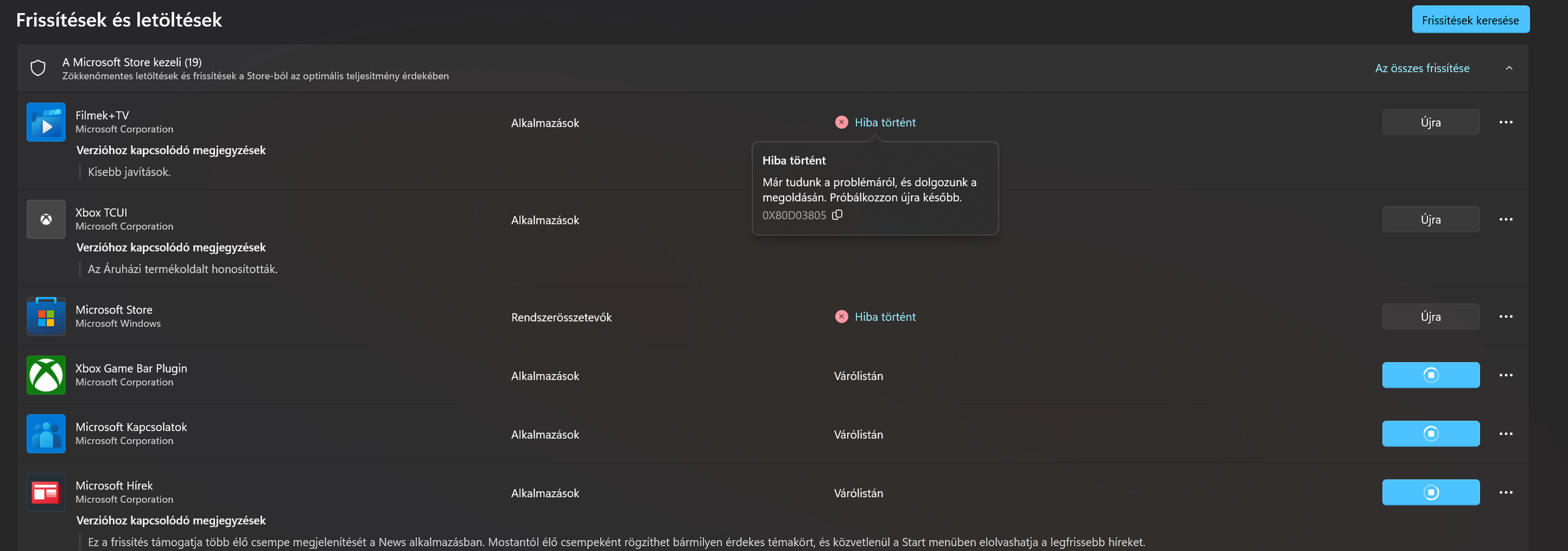Image resolution: width=1568 pixels, height=551 pixels.
Task: Click the shield icon beside Microsoft Store kezeli
Action: pyautogui.click(x=38, y=68)
